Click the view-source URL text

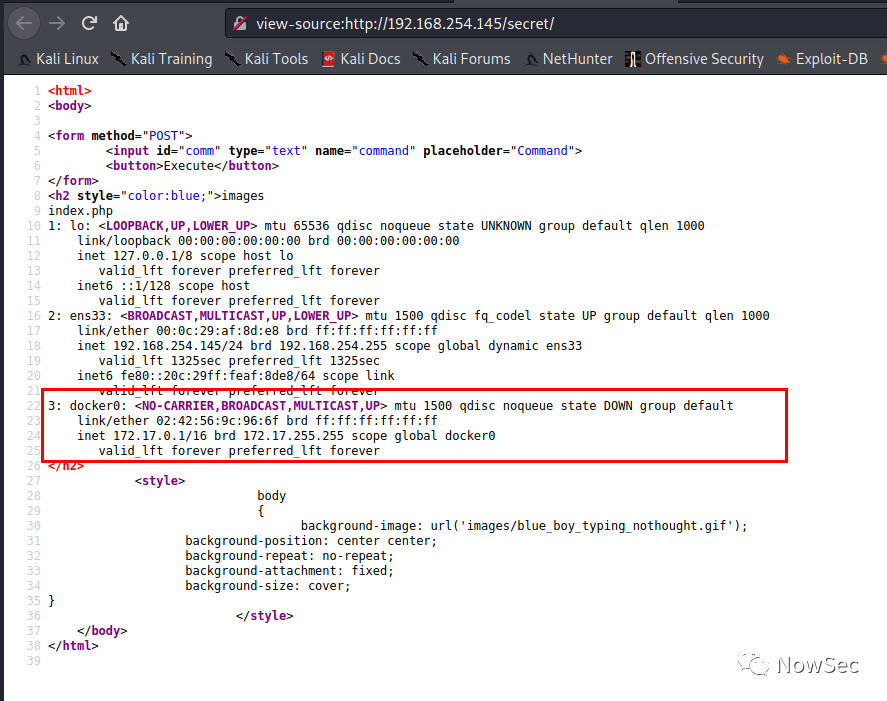(x=400, y=22)
